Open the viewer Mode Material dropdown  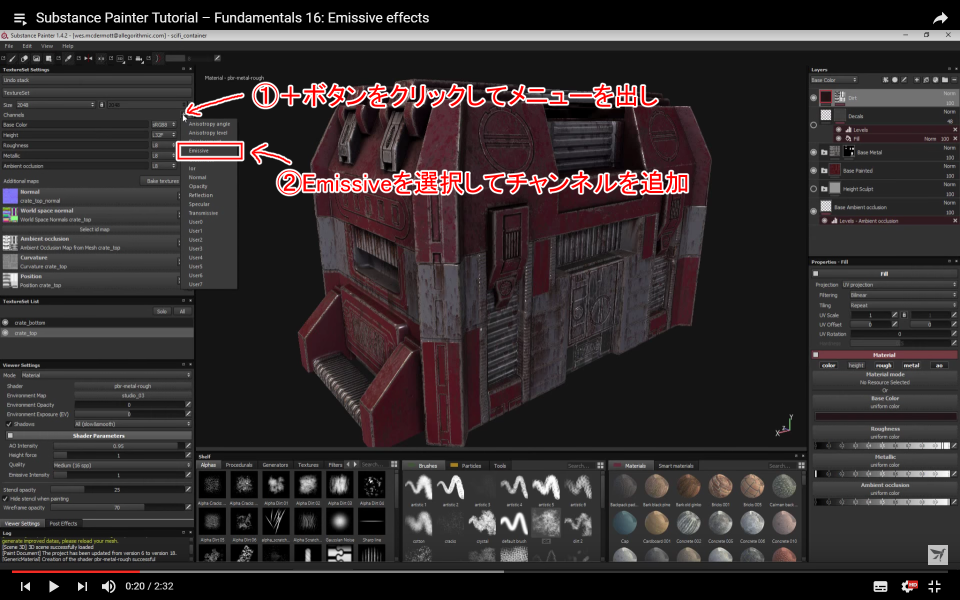click(x=105, y=375)
